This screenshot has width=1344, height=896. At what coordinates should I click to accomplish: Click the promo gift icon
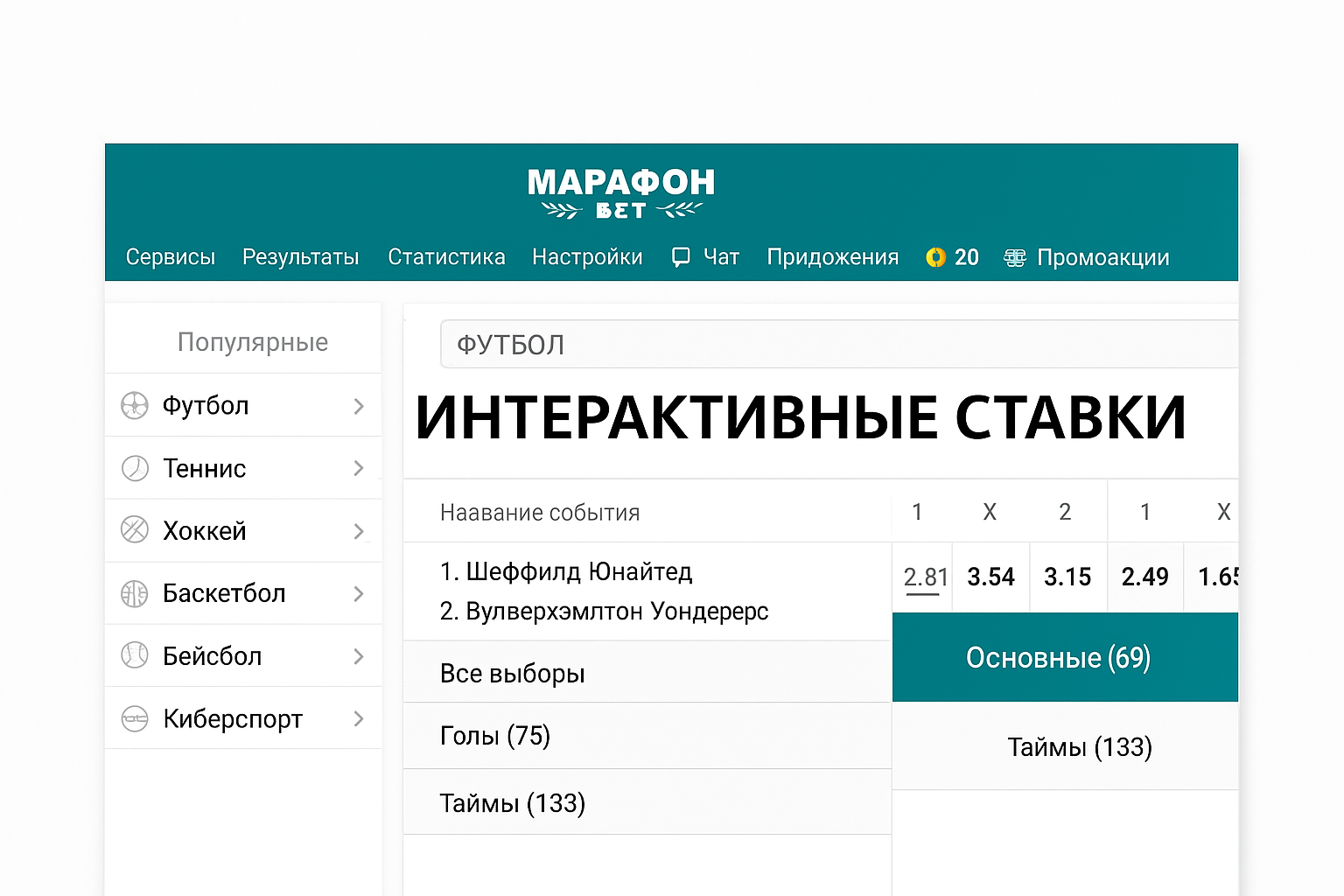click(1014, 257)
